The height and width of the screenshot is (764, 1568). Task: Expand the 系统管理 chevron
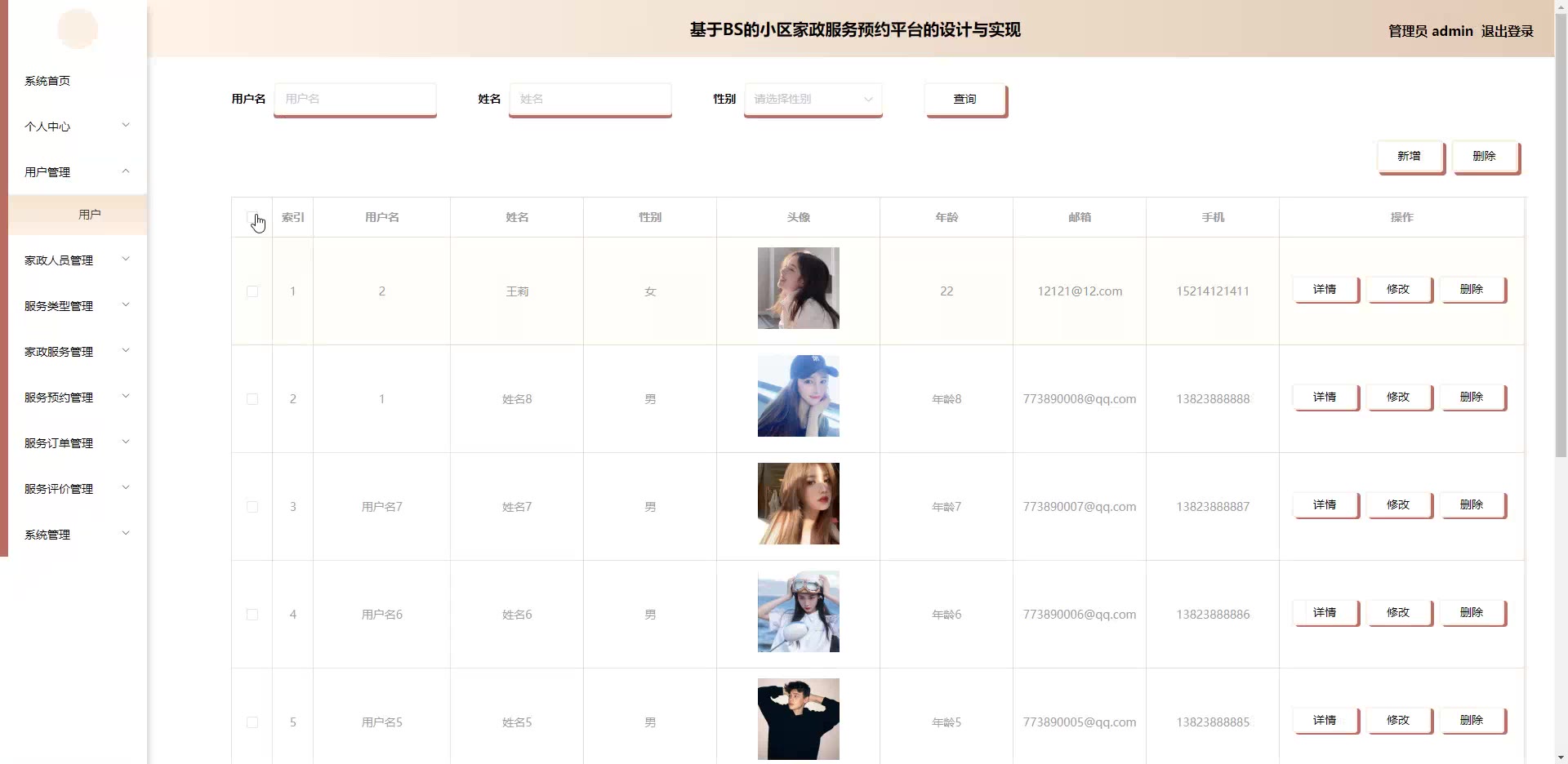coord(126,533)
